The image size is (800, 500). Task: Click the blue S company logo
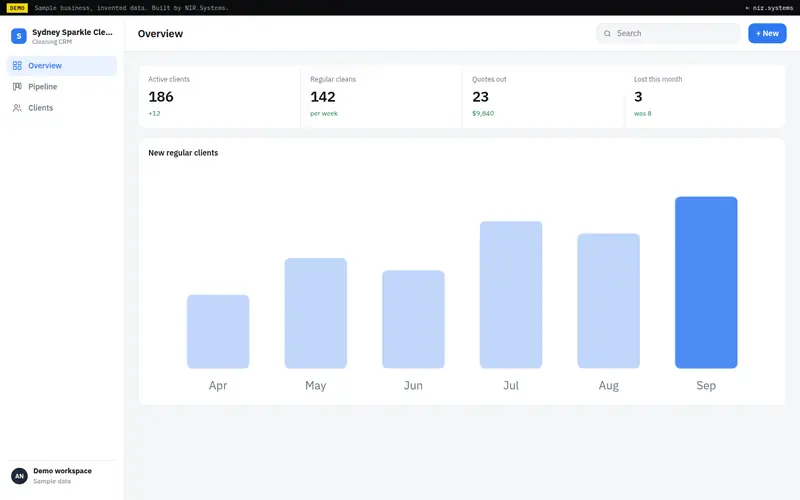click(19, 36)
